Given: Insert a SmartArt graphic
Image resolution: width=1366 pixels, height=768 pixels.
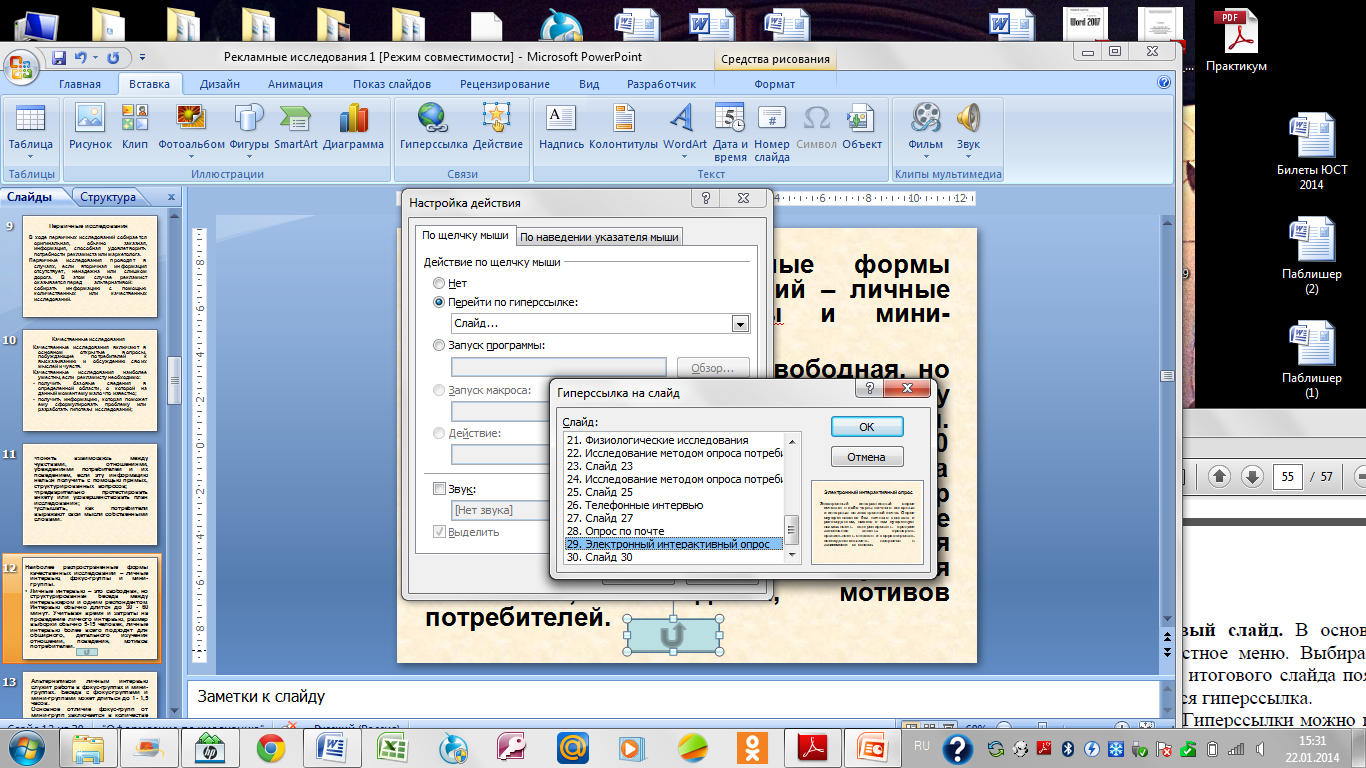Looking at the screenshot, I should 296,127.
